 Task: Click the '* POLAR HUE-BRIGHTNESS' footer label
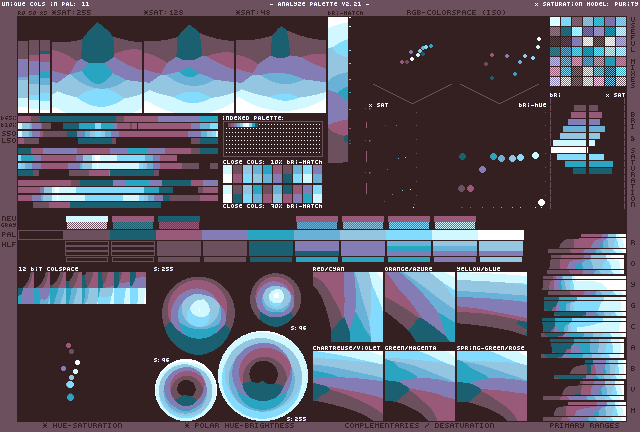tap(240, 425)
